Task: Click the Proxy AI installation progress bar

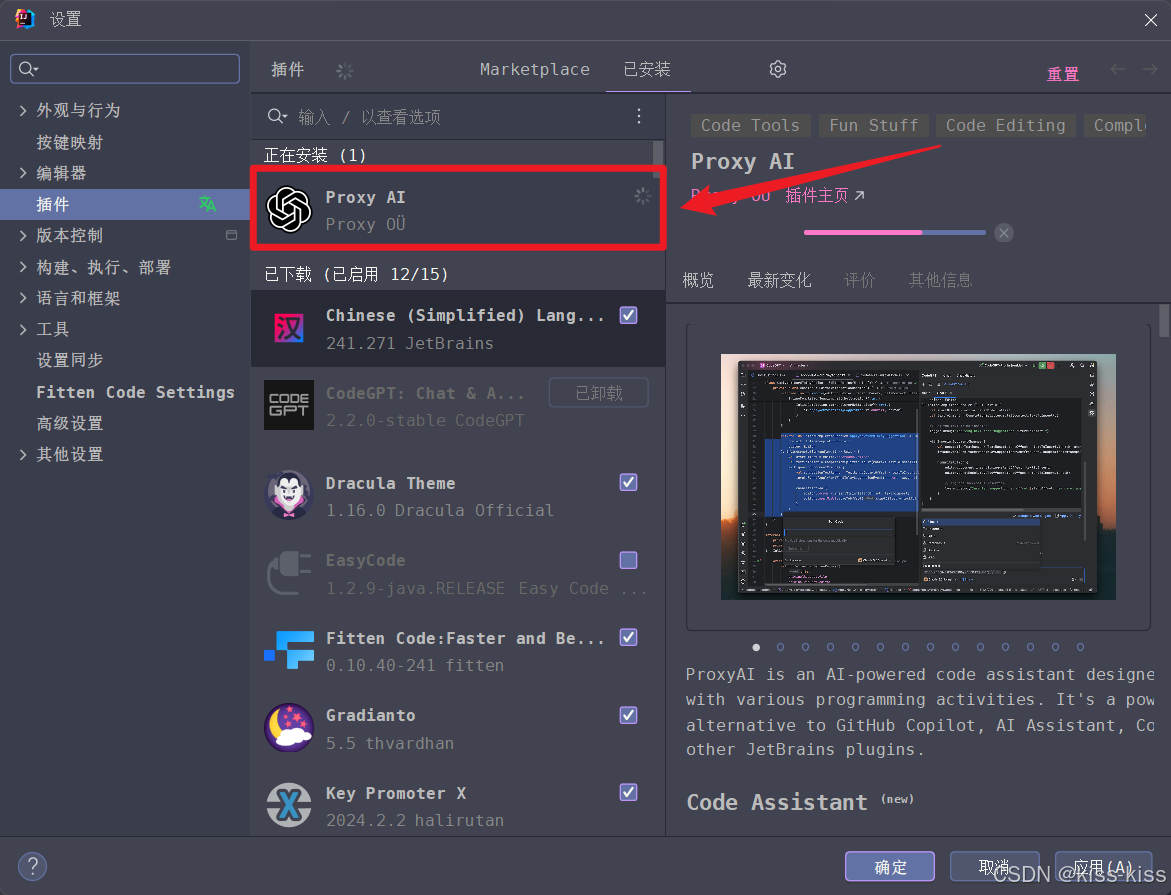Action: pyautogui.click(x=895, y=232)
